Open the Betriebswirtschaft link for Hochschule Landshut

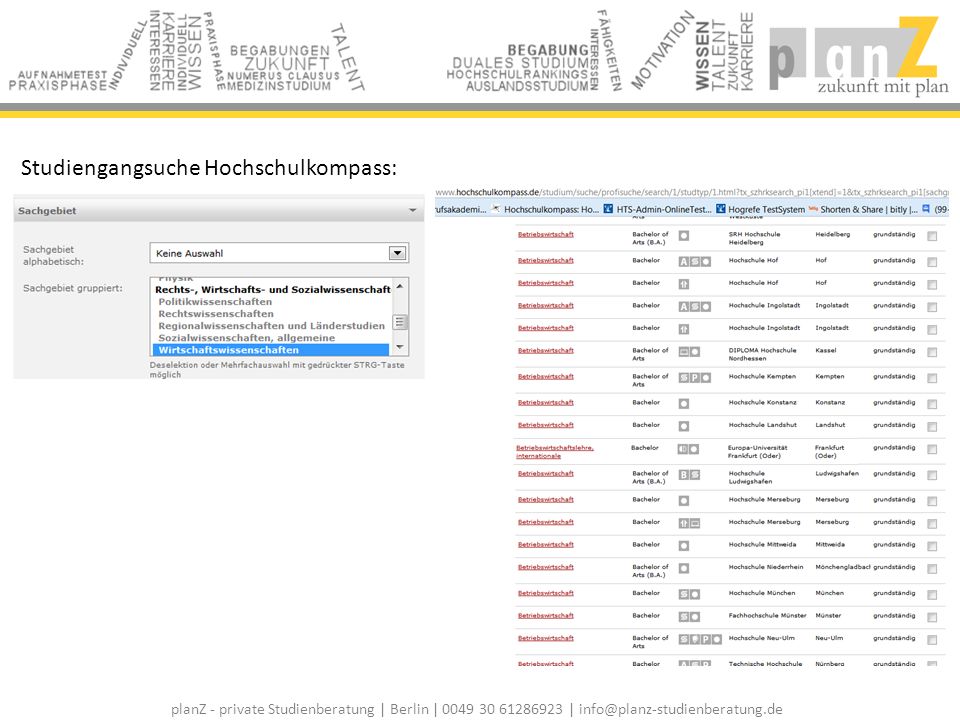(x=546, y=425)
